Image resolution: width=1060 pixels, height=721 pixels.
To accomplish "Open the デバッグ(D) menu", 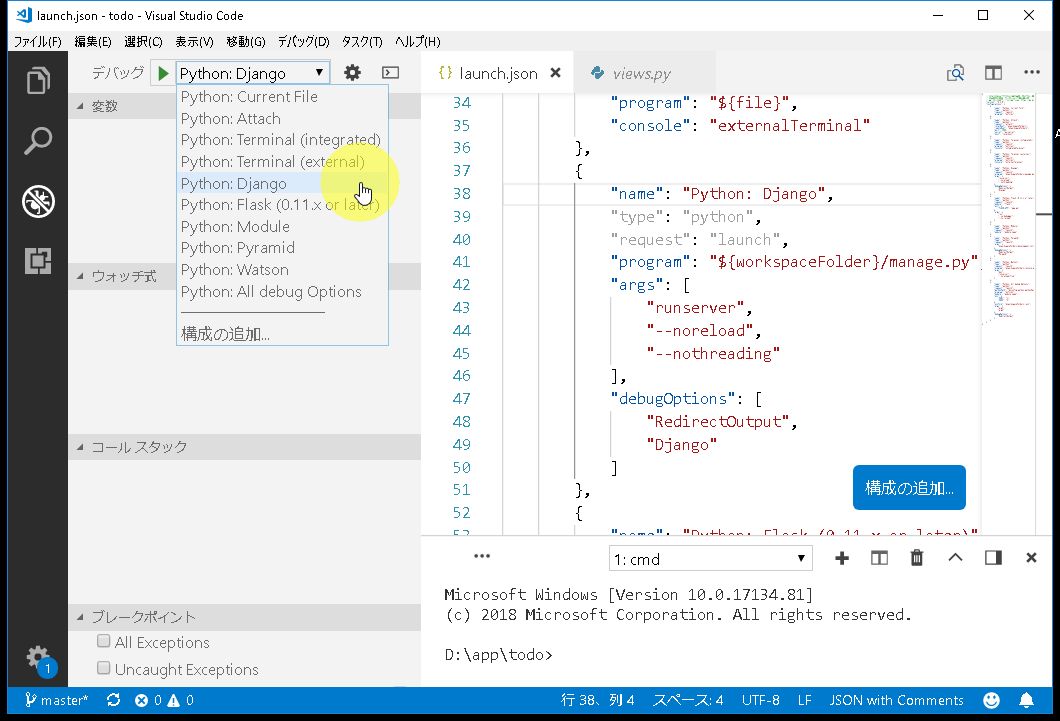I will [x=303, y=42].
